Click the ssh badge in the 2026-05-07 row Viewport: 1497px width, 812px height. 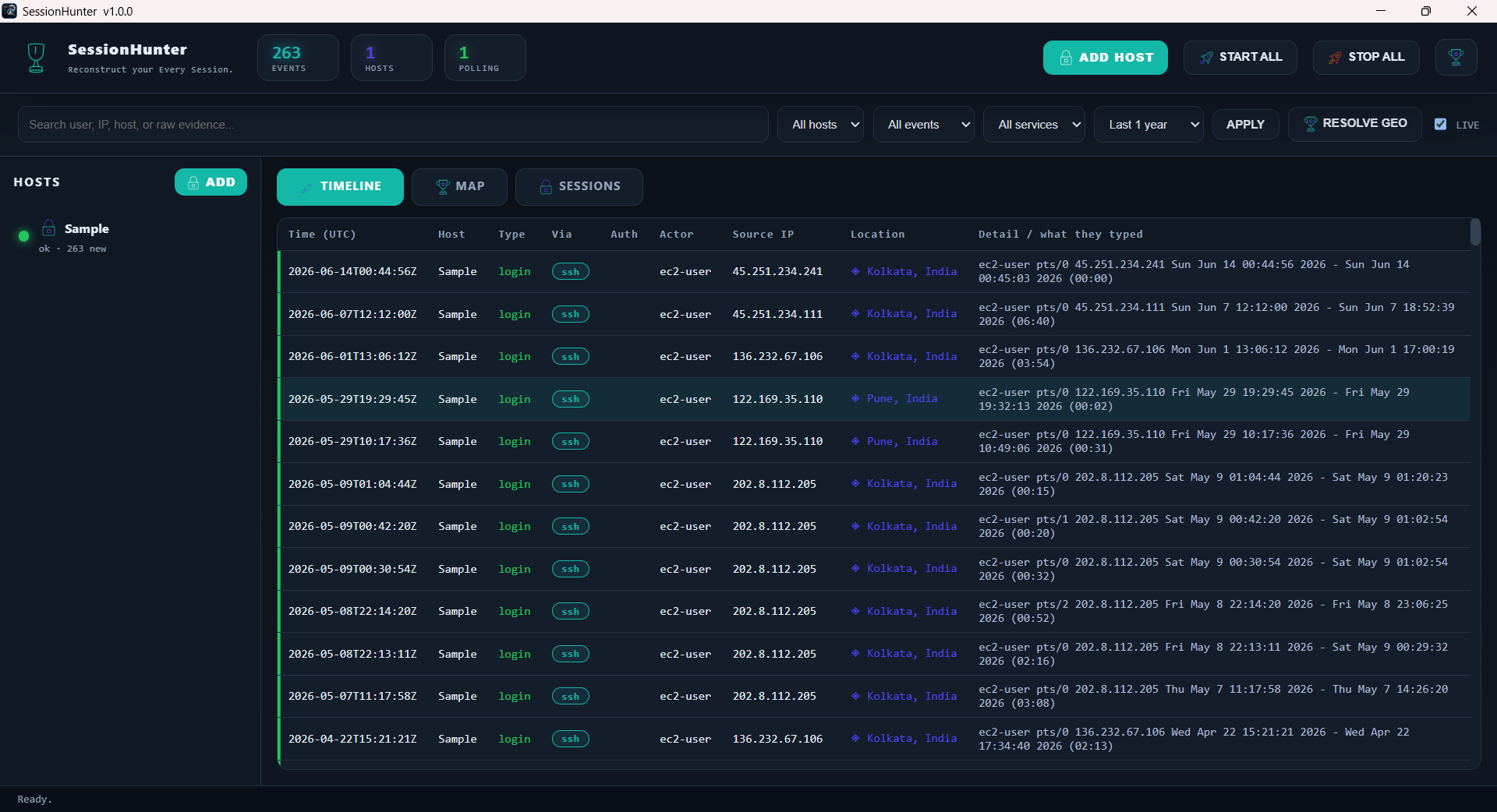571,697
